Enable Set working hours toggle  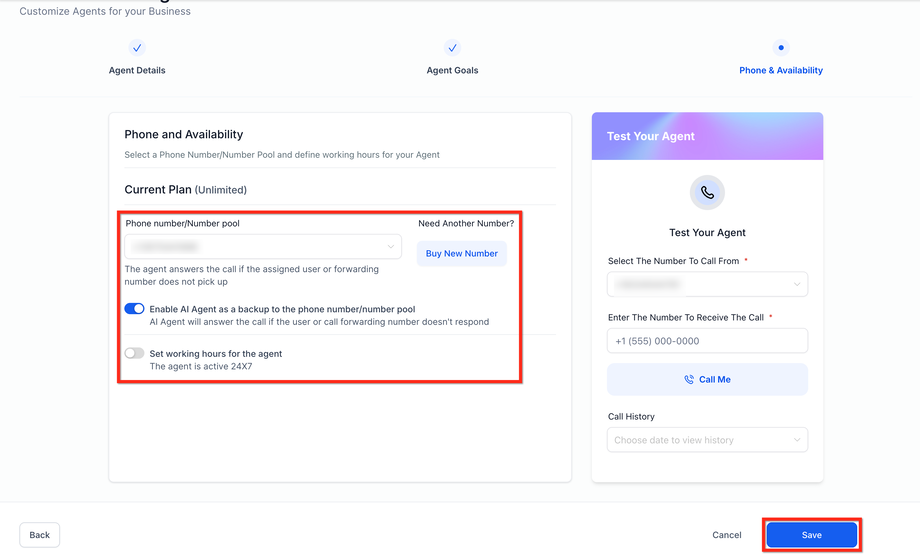[x=134, y=353]
